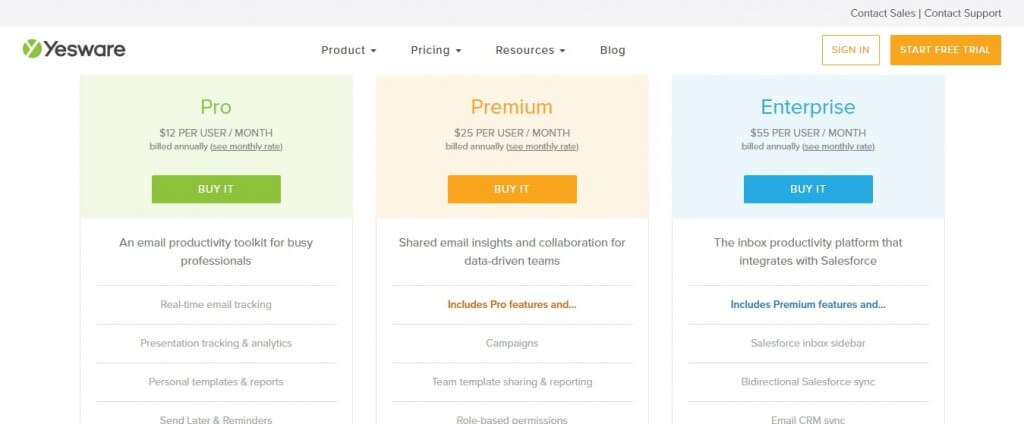
Task: Click 'Role-based permissions' feature
Action: point(512,419)
